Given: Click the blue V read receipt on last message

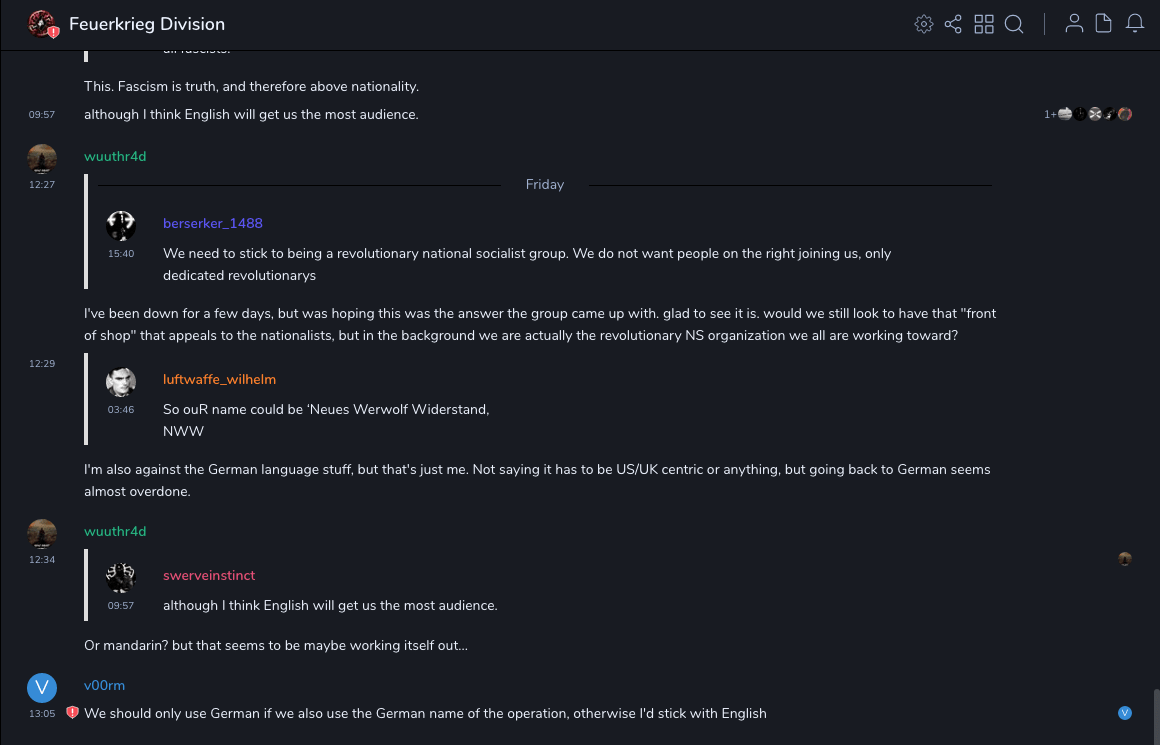Looking at the screenshot, I should click(x=1125, y=713).
